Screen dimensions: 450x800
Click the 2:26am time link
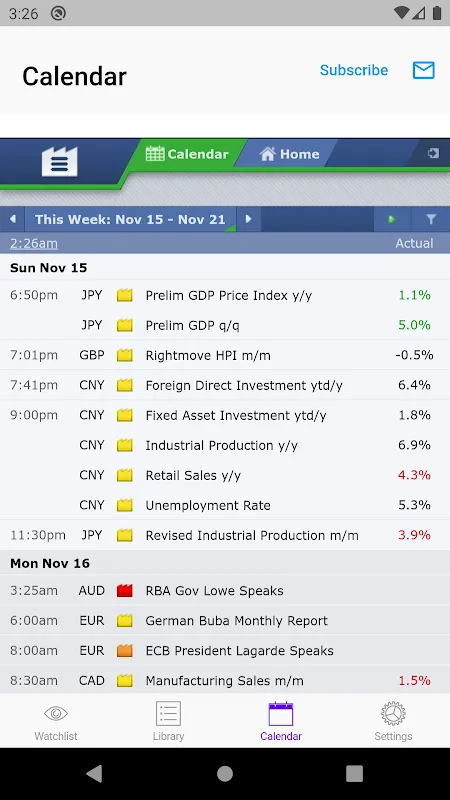point(34,243)
